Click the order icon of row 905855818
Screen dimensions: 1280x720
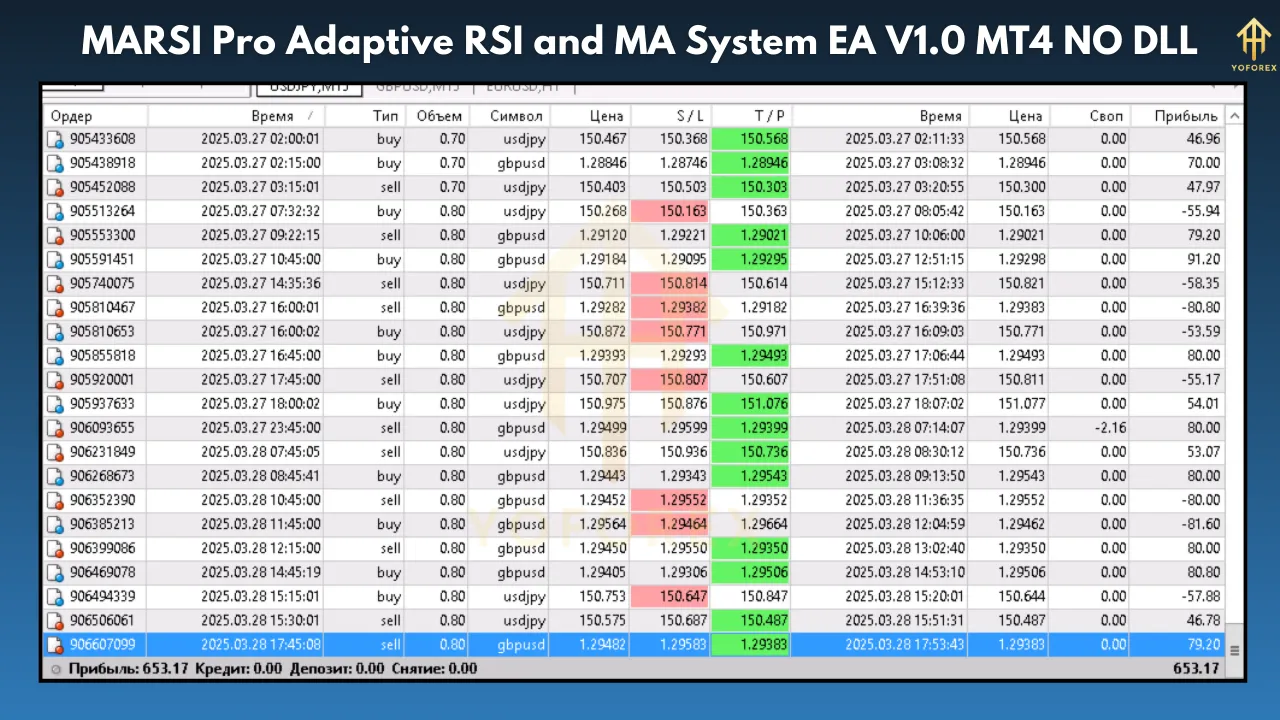tap(57, 356)
